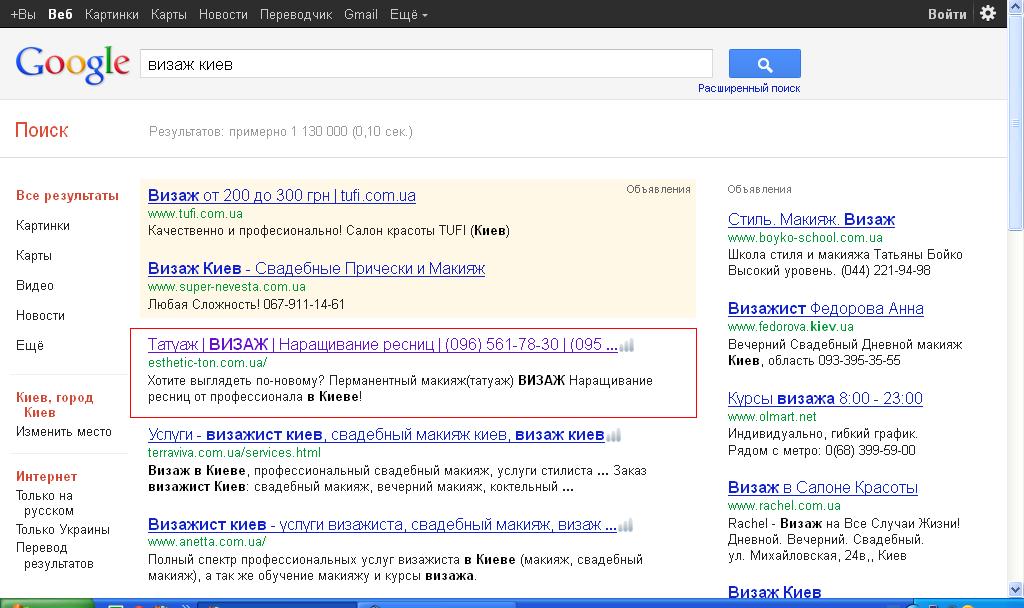Click the red Поиск heading
The width and height of the screenshot is (1024, 608).
tap(41, 130)
